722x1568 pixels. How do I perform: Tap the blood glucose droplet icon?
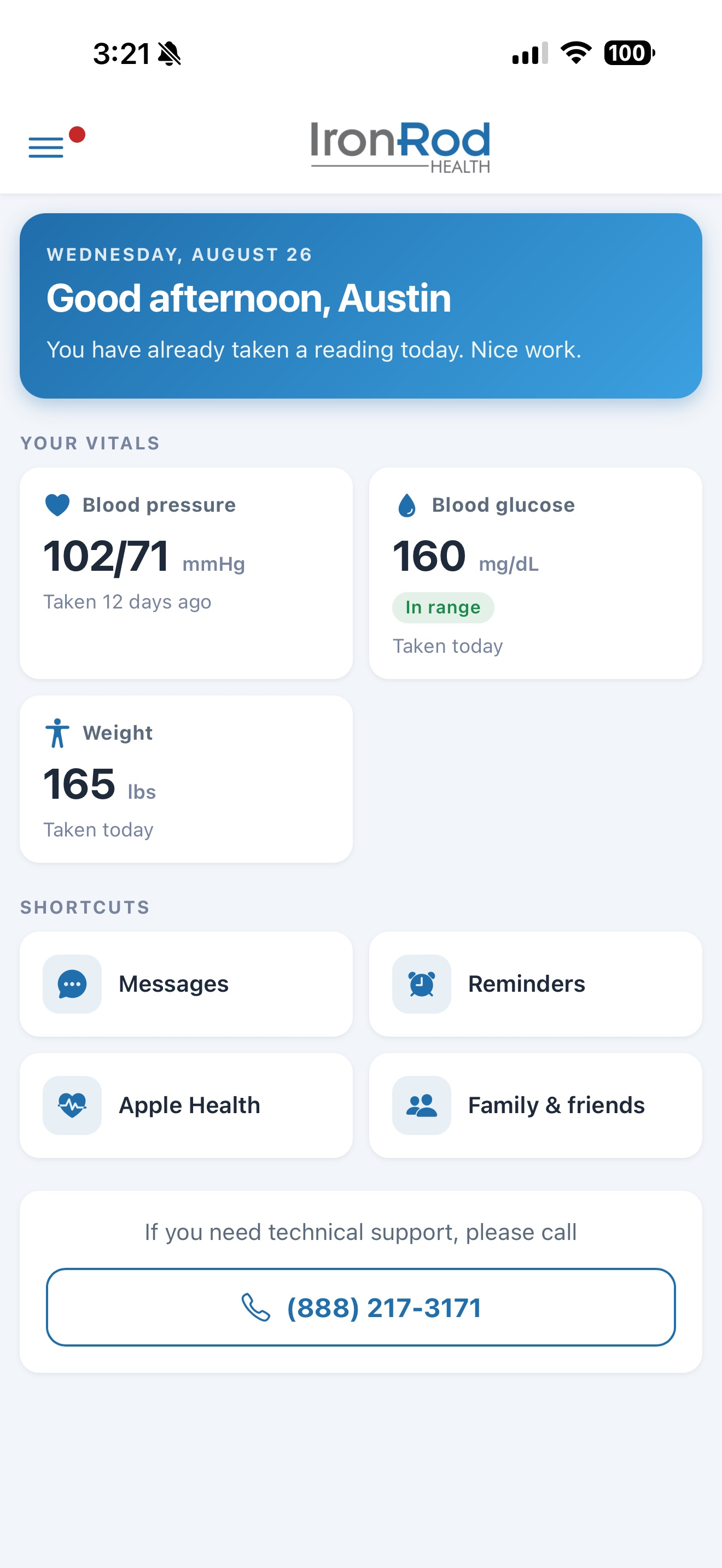pos(406,505)
